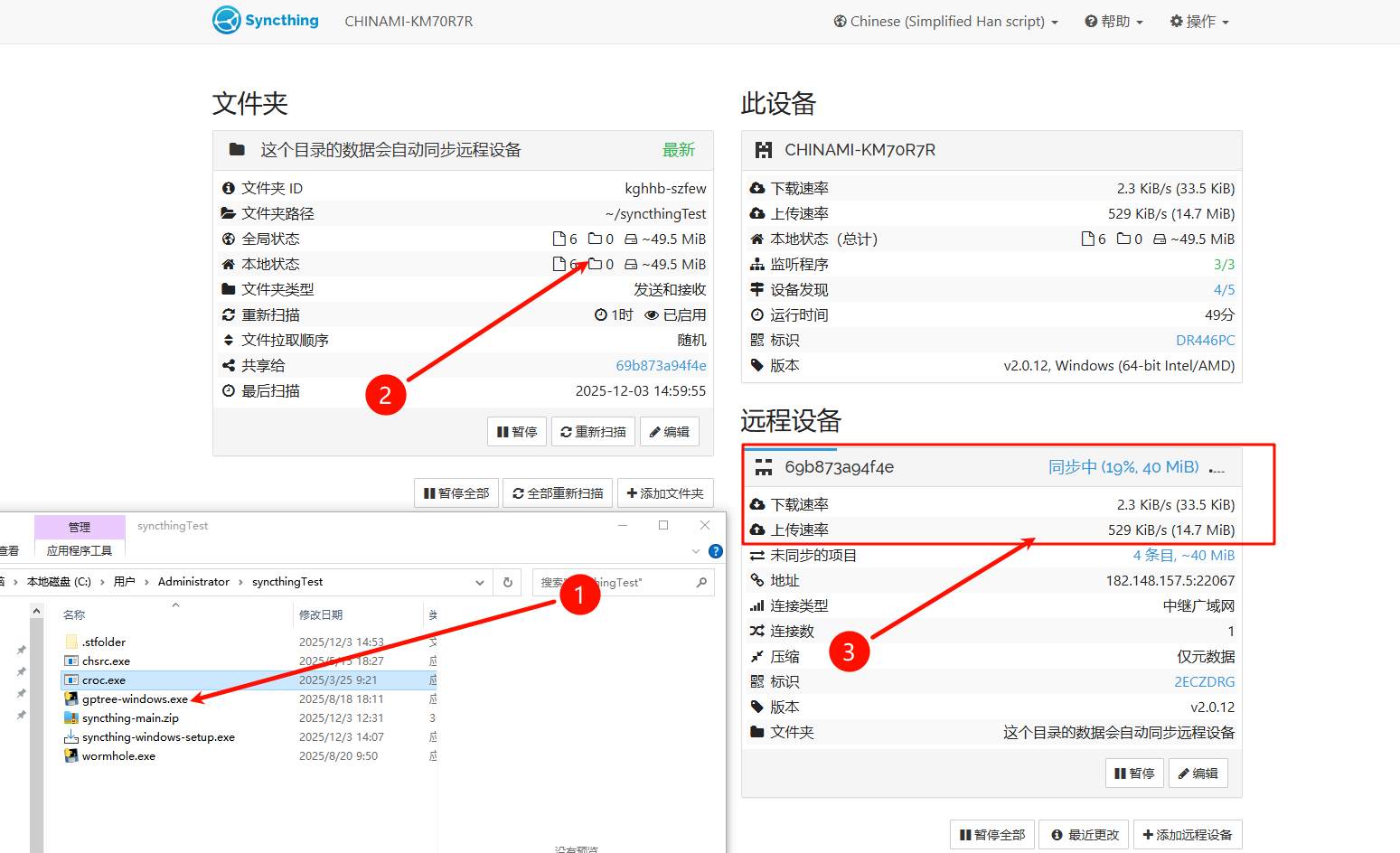Click 添加文件夹 add folder button
The width and height of the screenshot is (1400, 853).
point(665,493)
